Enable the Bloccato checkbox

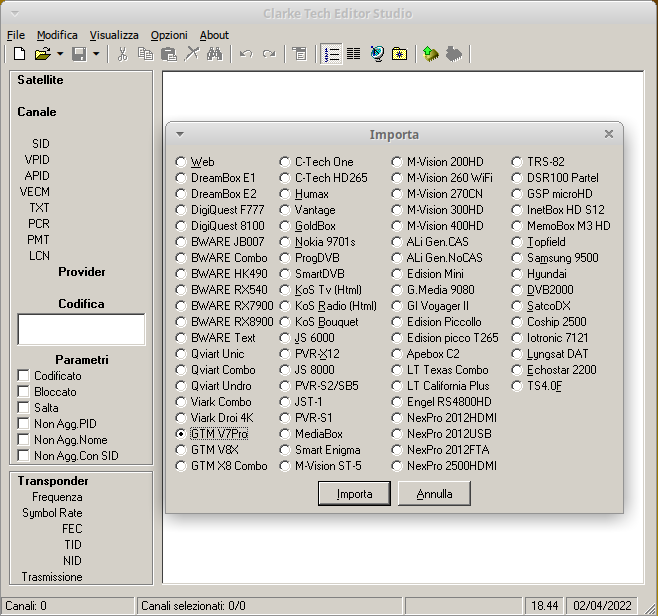[24, 392]
